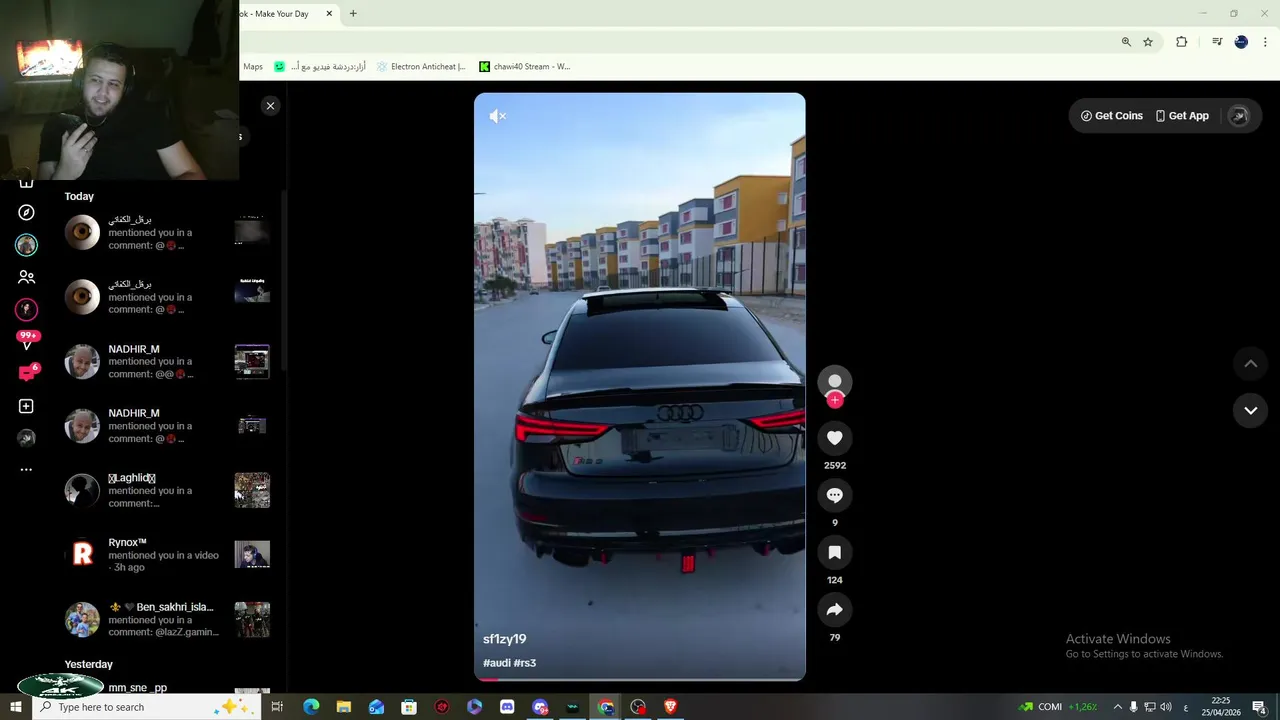Bookmark this page with the star icon
1280x720 pixels.
1148,42
